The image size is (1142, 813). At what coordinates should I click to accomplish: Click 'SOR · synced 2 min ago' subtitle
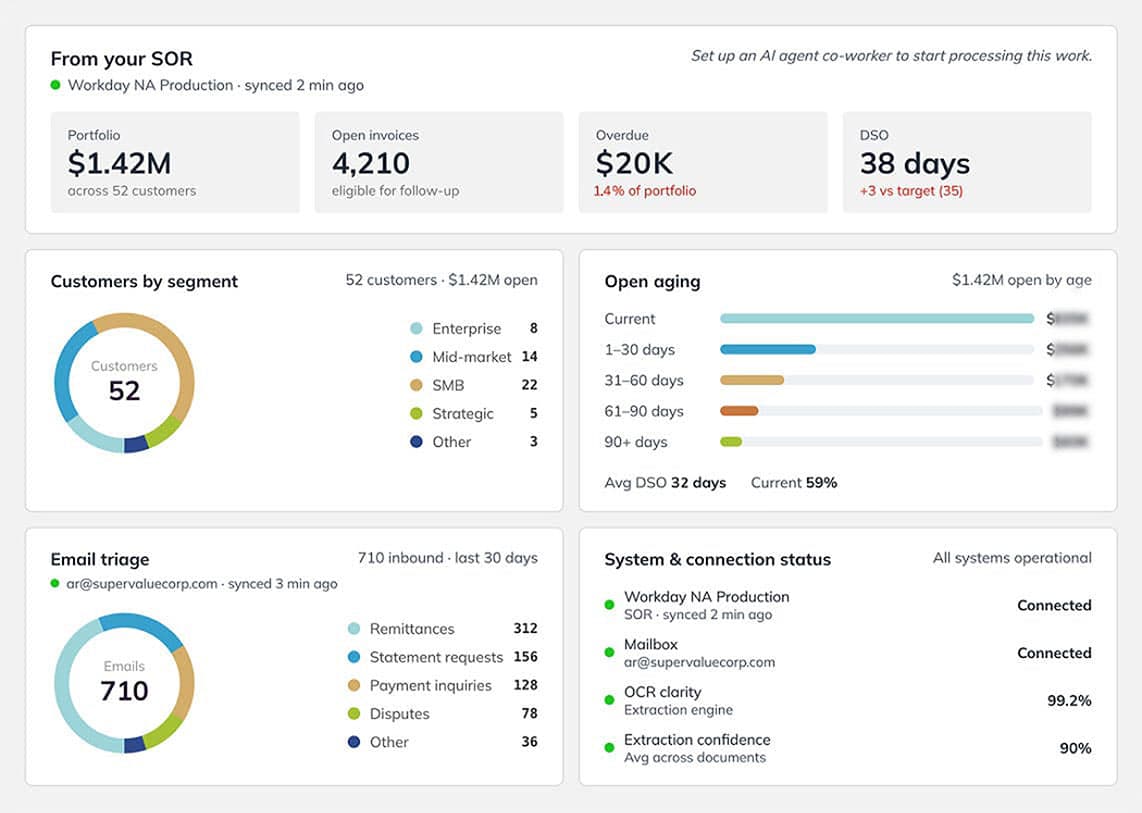698,615
